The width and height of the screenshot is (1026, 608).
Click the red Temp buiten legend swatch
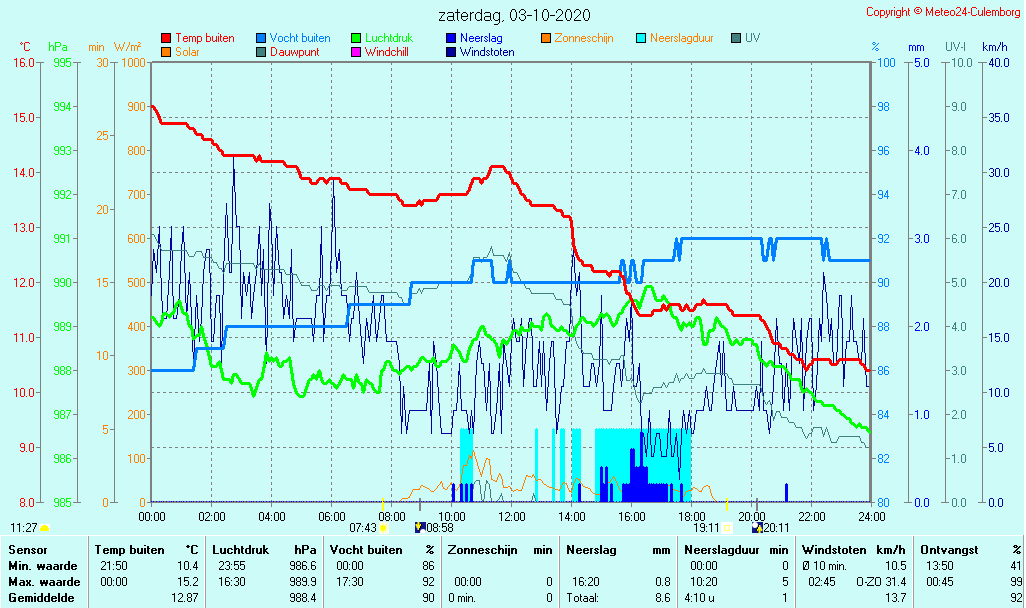166,38
